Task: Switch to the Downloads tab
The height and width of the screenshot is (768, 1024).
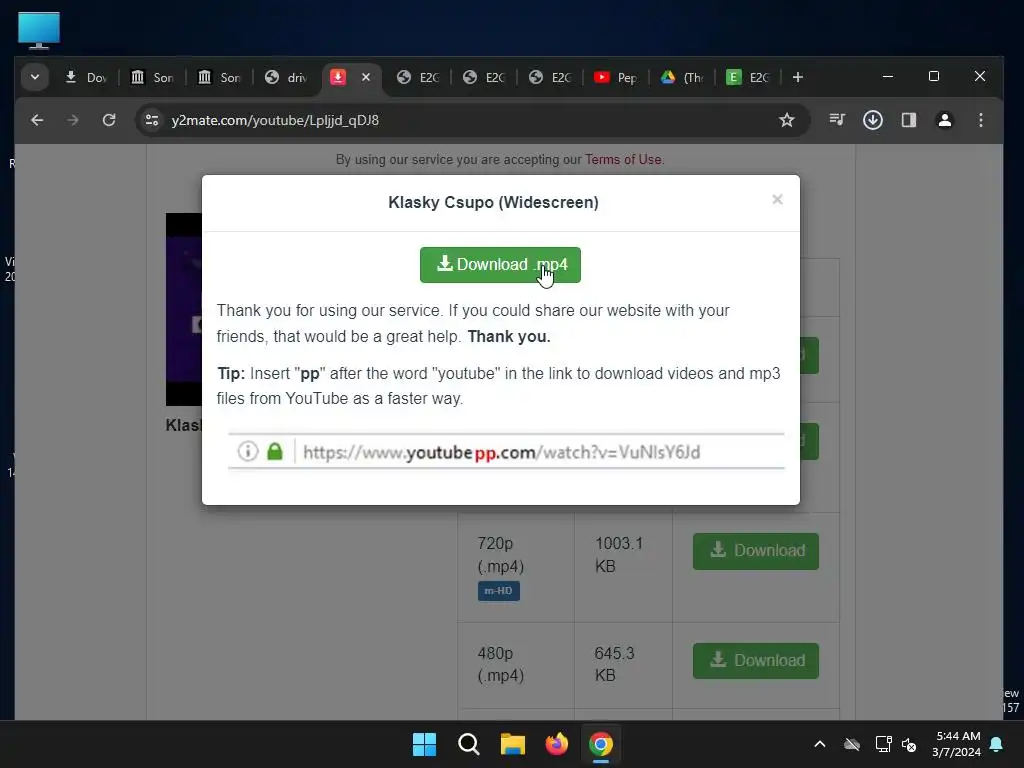Action: [x=86, y=78]
